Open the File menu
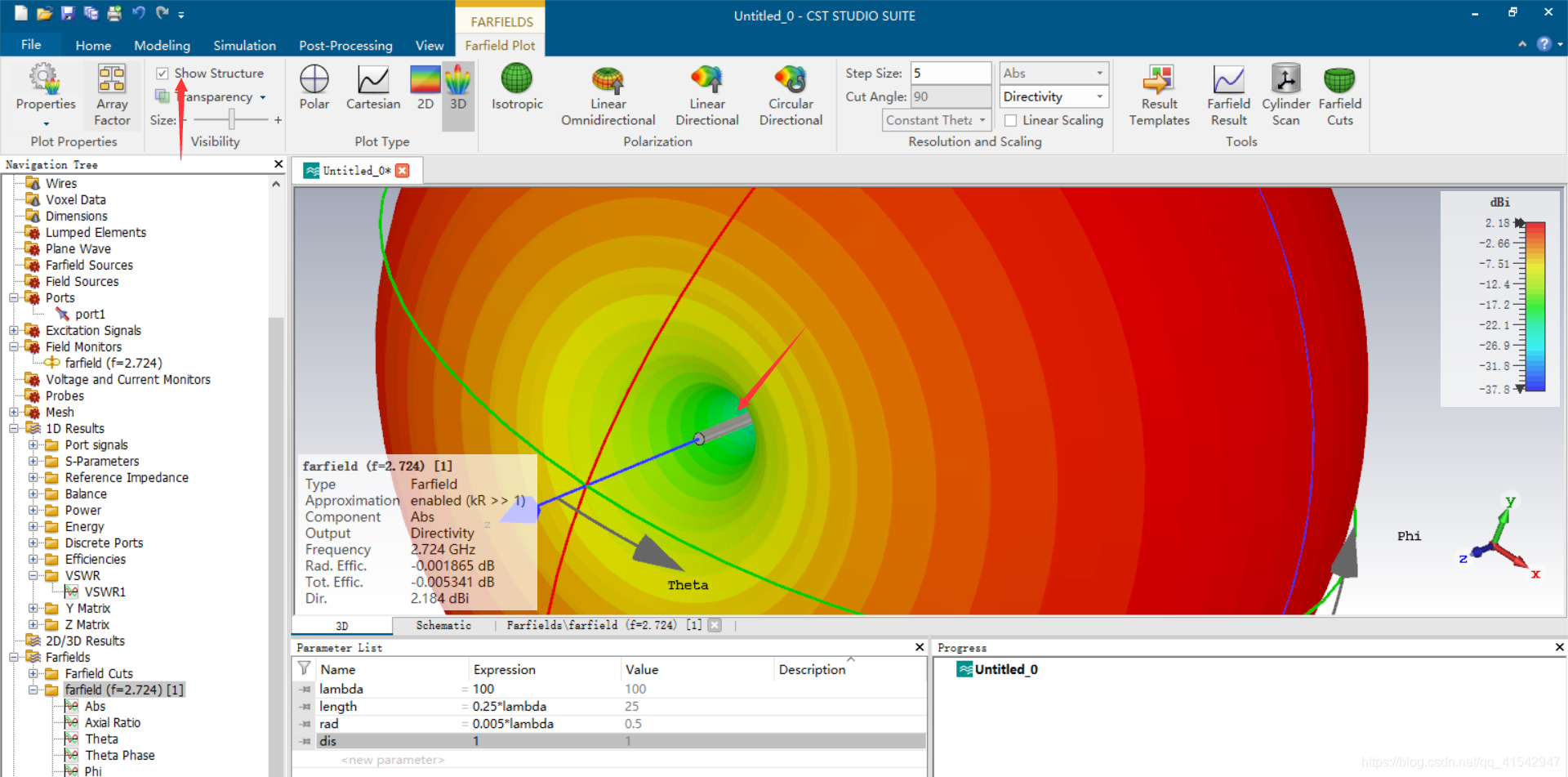The width and height of the screenshot is (1568, 777). [x=31, y=45]
